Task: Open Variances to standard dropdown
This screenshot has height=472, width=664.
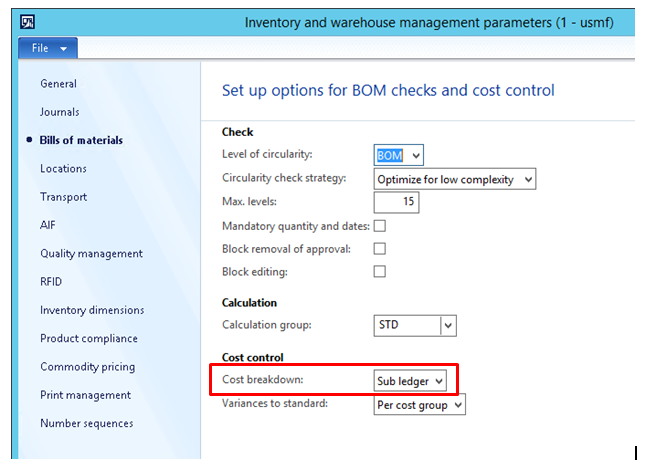Action: point(458,405)
